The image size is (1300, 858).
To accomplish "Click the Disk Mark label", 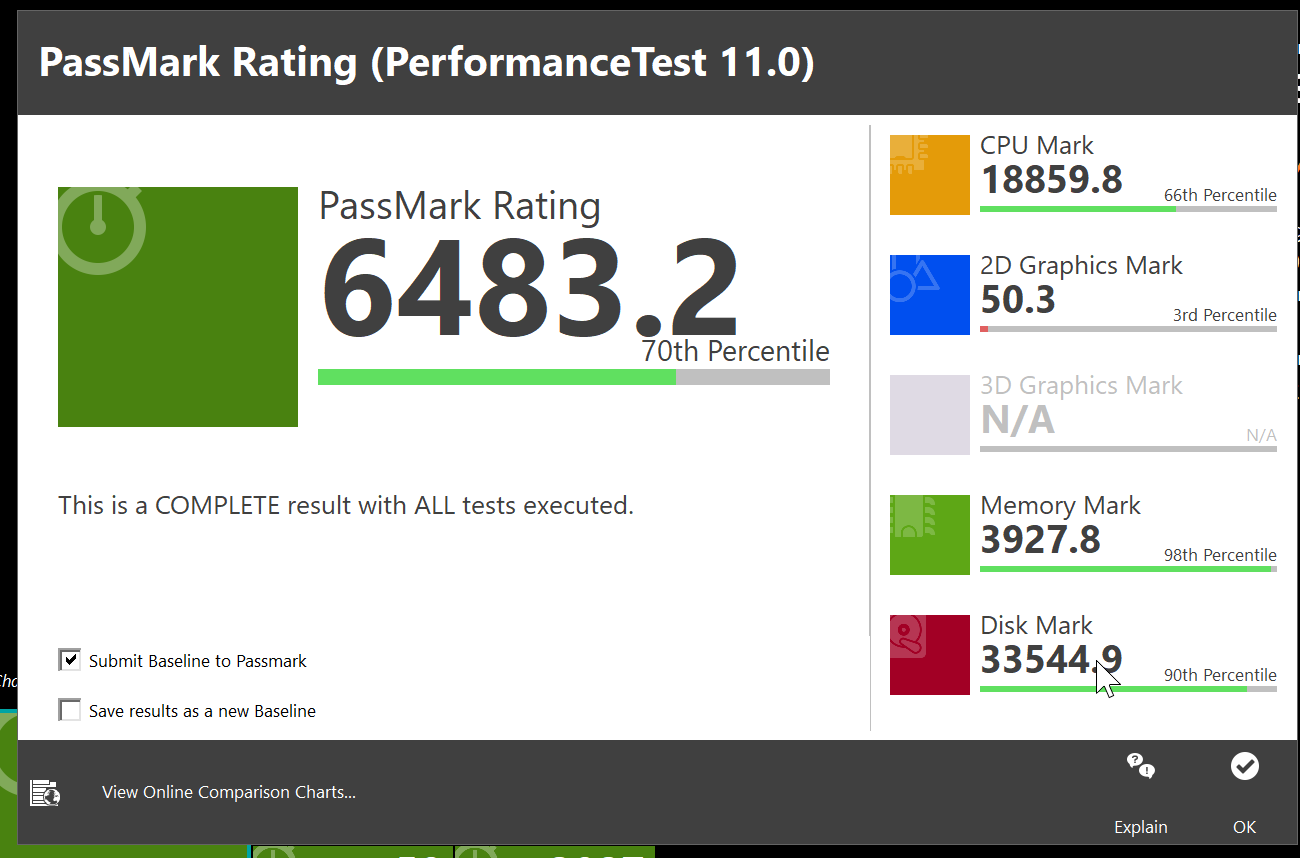I will click(1037, 626).
